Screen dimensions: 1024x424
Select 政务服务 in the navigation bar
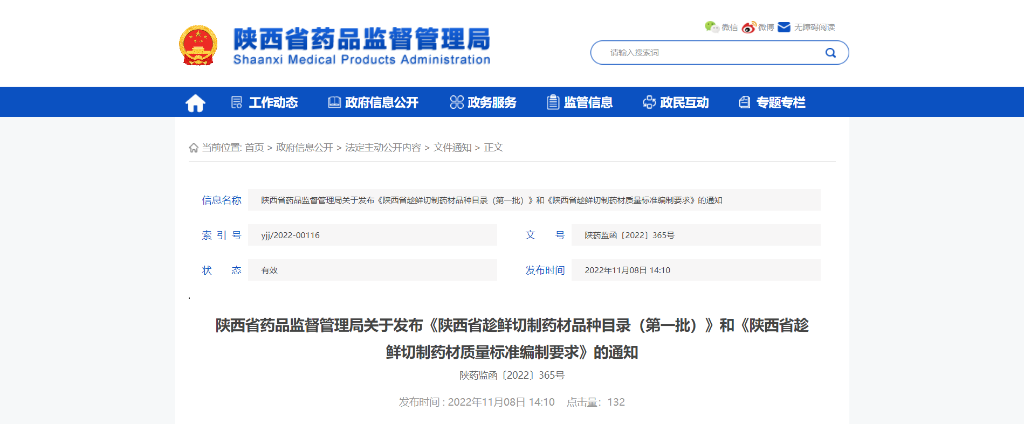[x=492, y=102]
